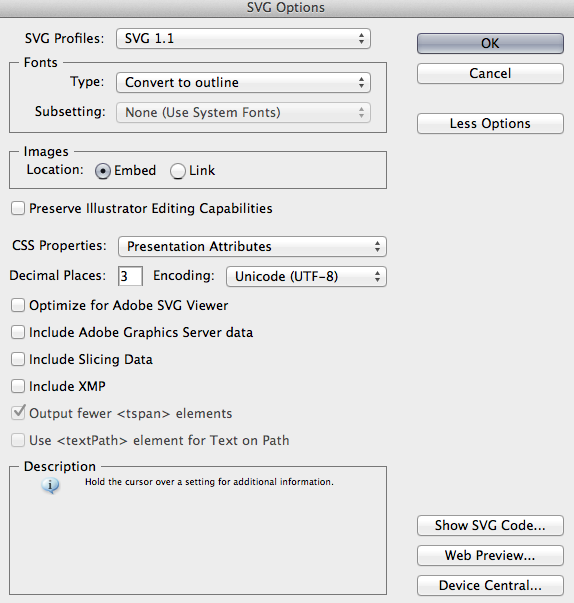
Task: Open Device Central
Action: 490,585
